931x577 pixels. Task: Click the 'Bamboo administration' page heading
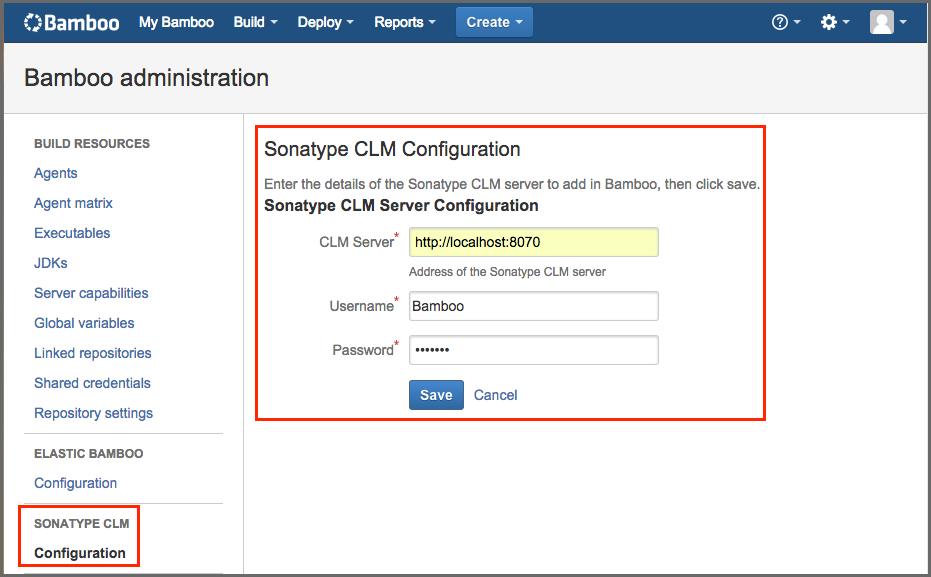147,78
